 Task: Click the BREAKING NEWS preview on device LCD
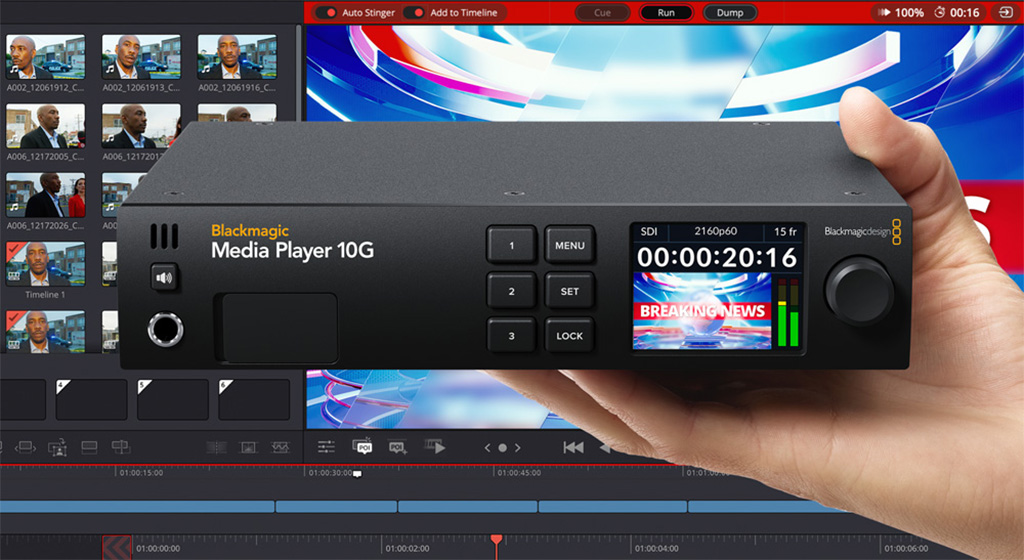click(x=702, y=311)
